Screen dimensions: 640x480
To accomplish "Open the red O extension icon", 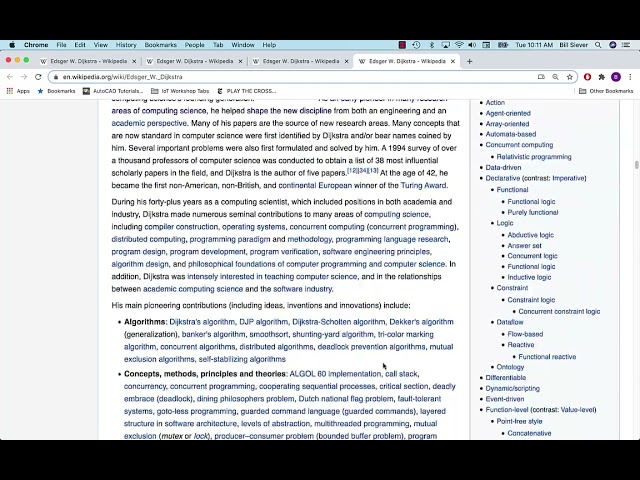I will tap(587, 77).
